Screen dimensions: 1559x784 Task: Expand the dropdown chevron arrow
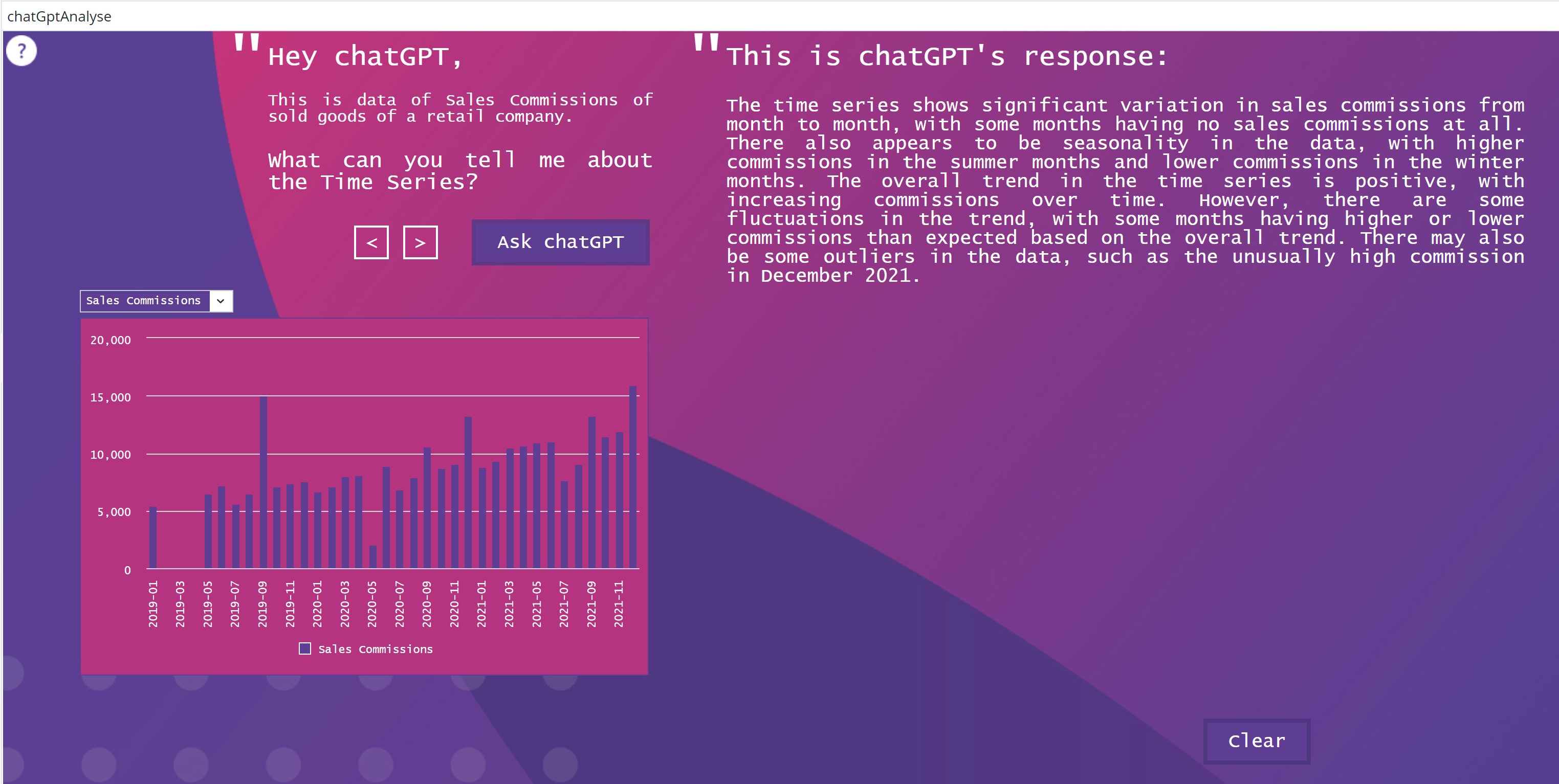(x=221, y=301)
